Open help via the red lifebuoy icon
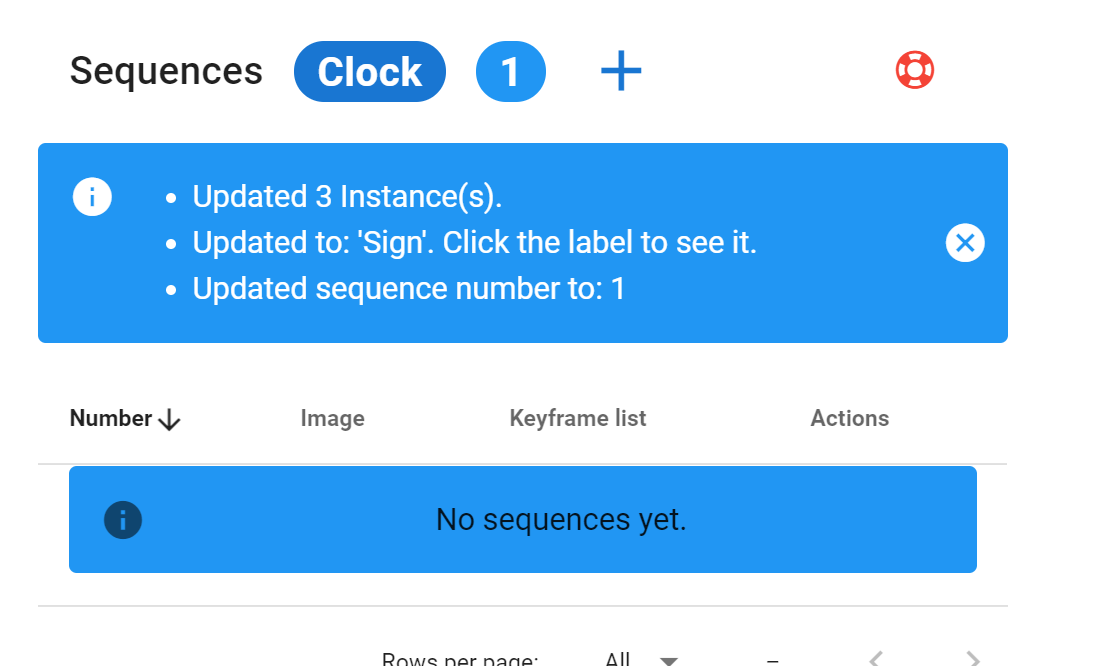Image resolution: width=1102 pixels, height=666 pixels. pos(914,70)
